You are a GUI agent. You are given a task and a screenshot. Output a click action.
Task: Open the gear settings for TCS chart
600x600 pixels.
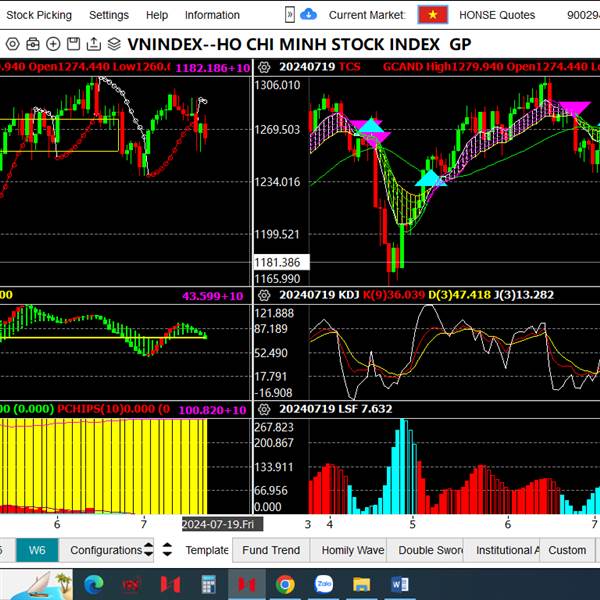click(x=265, y=66)
